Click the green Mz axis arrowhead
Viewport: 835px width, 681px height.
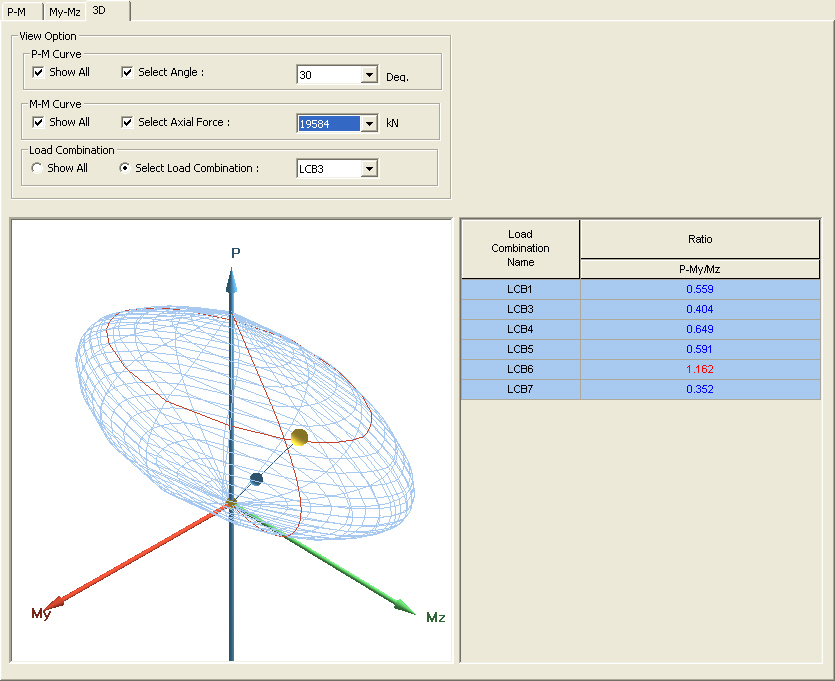pyautogui.click(x=404, y=607)
